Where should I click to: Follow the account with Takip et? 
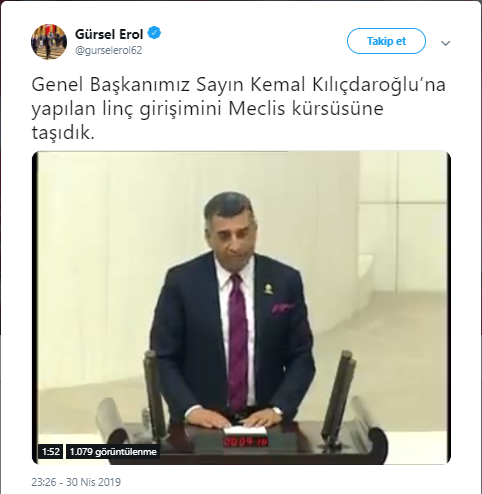click(x=386, y=41)
